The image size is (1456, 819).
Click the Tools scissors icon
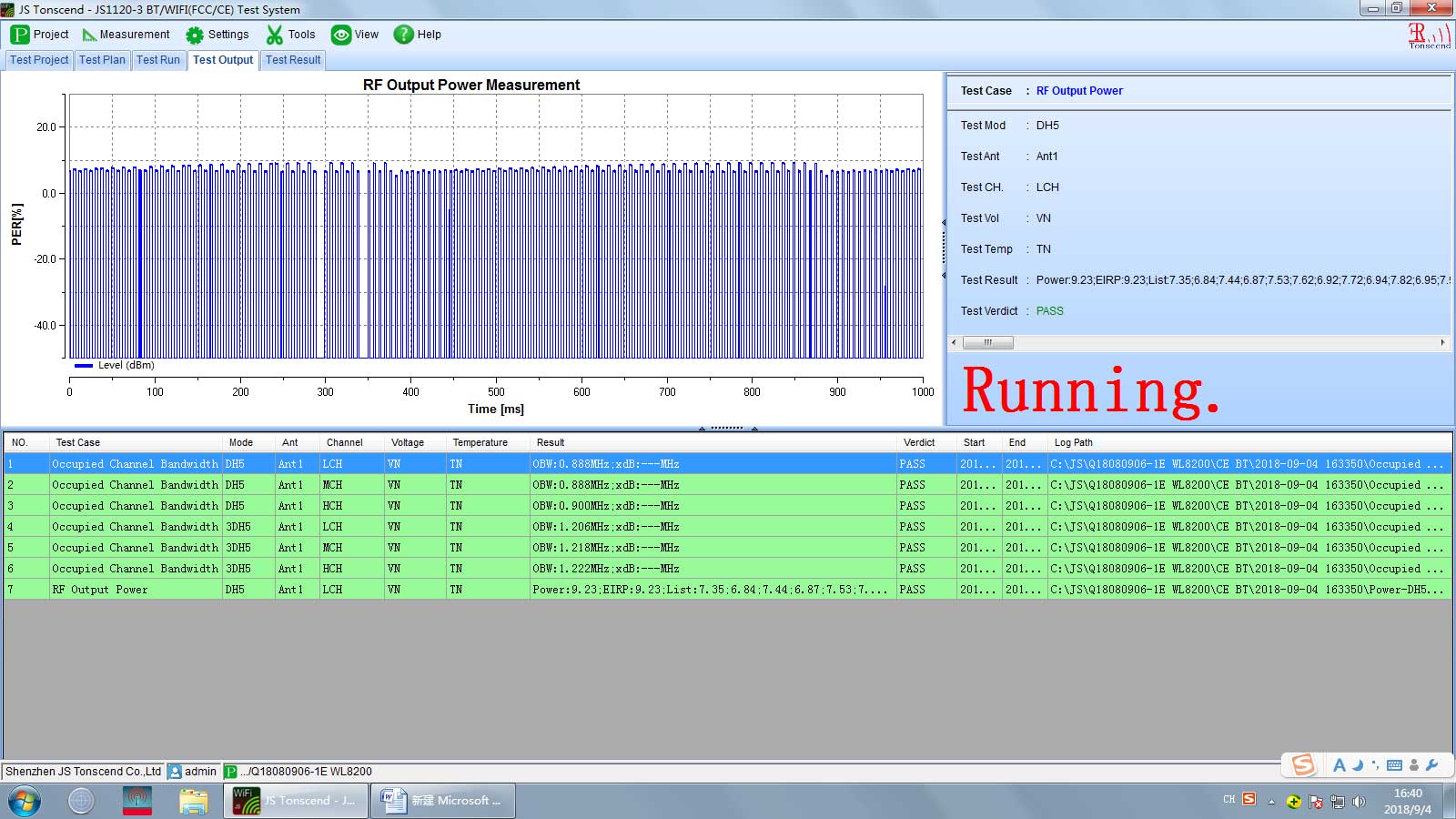pyautogui.click(x=274, y=35)
